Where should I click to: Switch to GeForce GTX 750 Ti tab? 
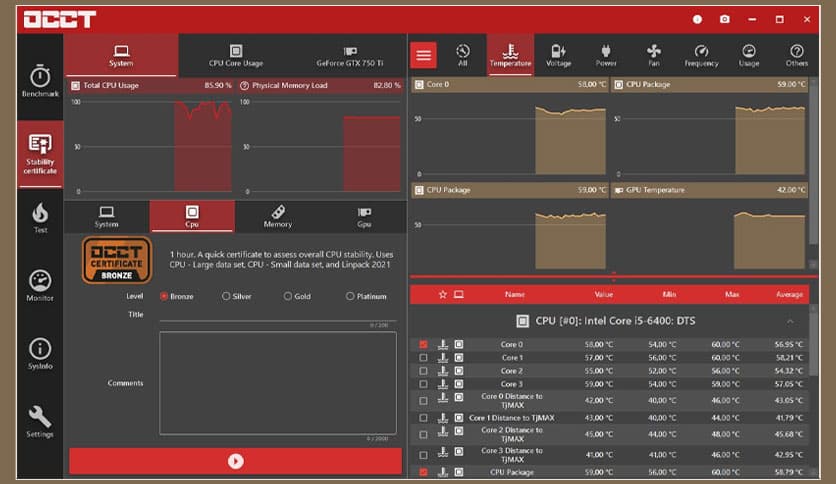(x=350, y=55)
